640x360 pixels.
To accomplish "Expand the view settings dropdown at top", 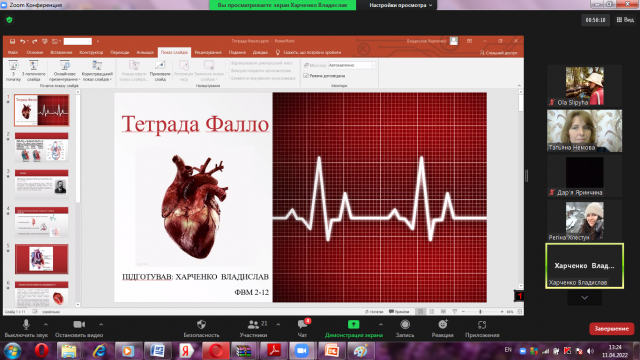I will tap(401, 5).
